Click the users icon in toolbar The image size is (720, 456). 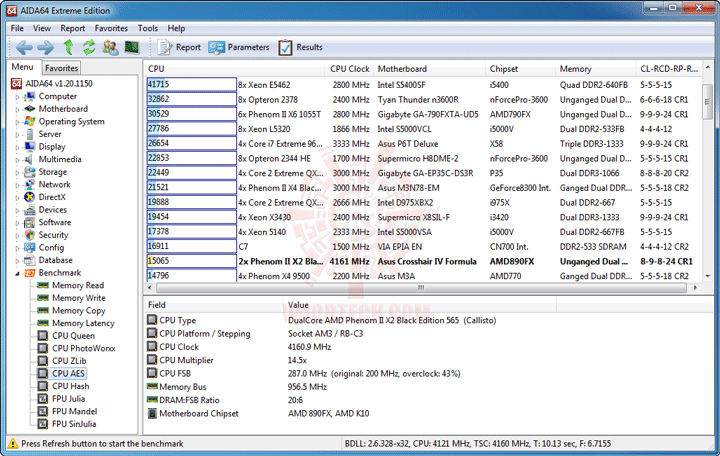110,47
